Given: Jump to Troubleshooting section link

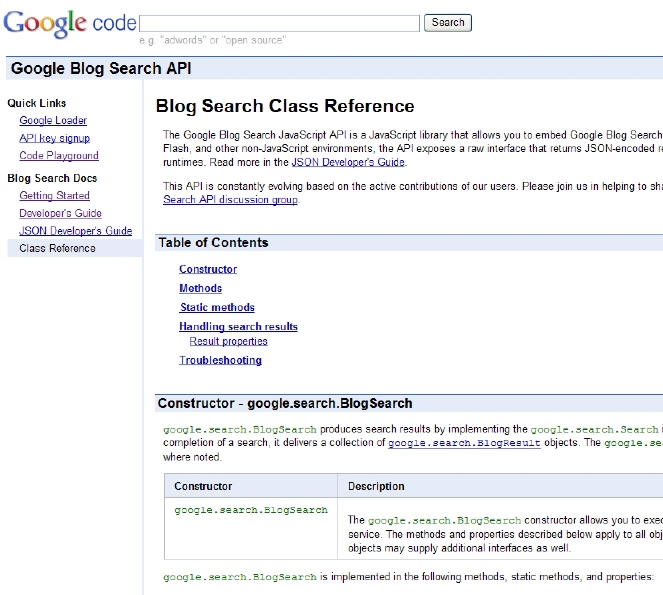Looking at the screenshot, I should point(220,360).
